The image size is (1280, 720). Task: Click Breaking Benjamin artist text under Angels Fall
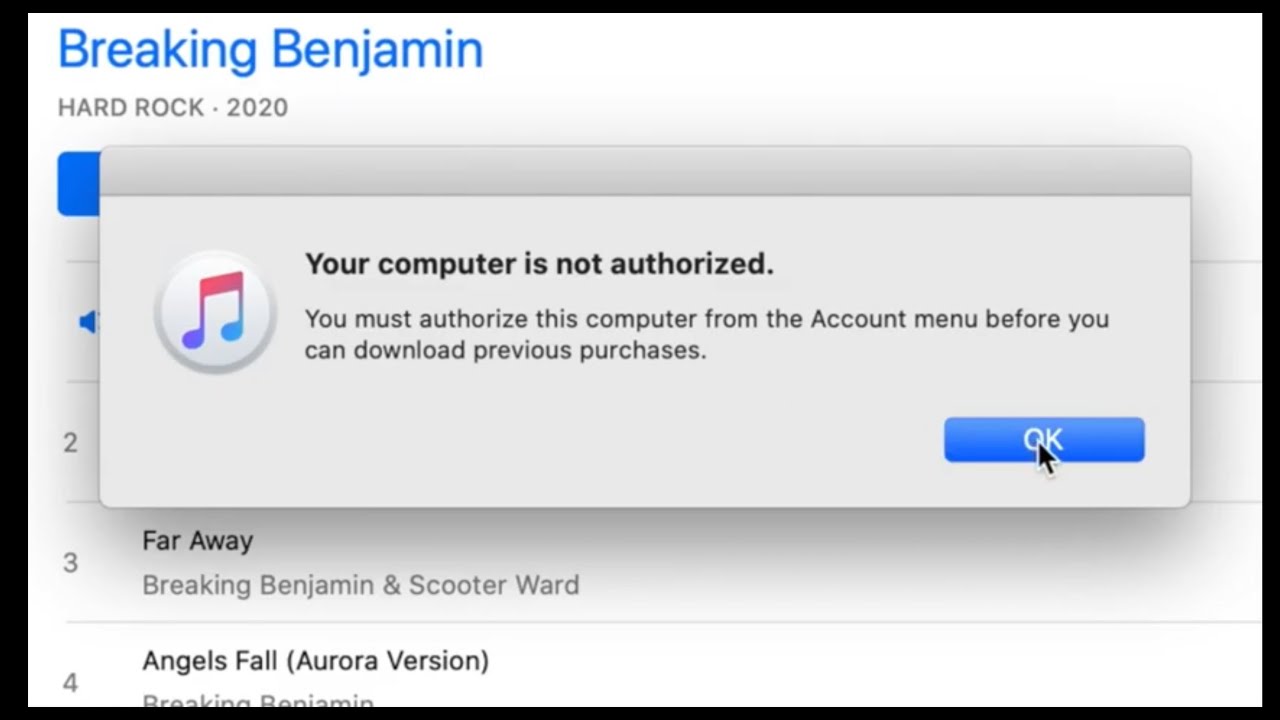pos(258,700)
